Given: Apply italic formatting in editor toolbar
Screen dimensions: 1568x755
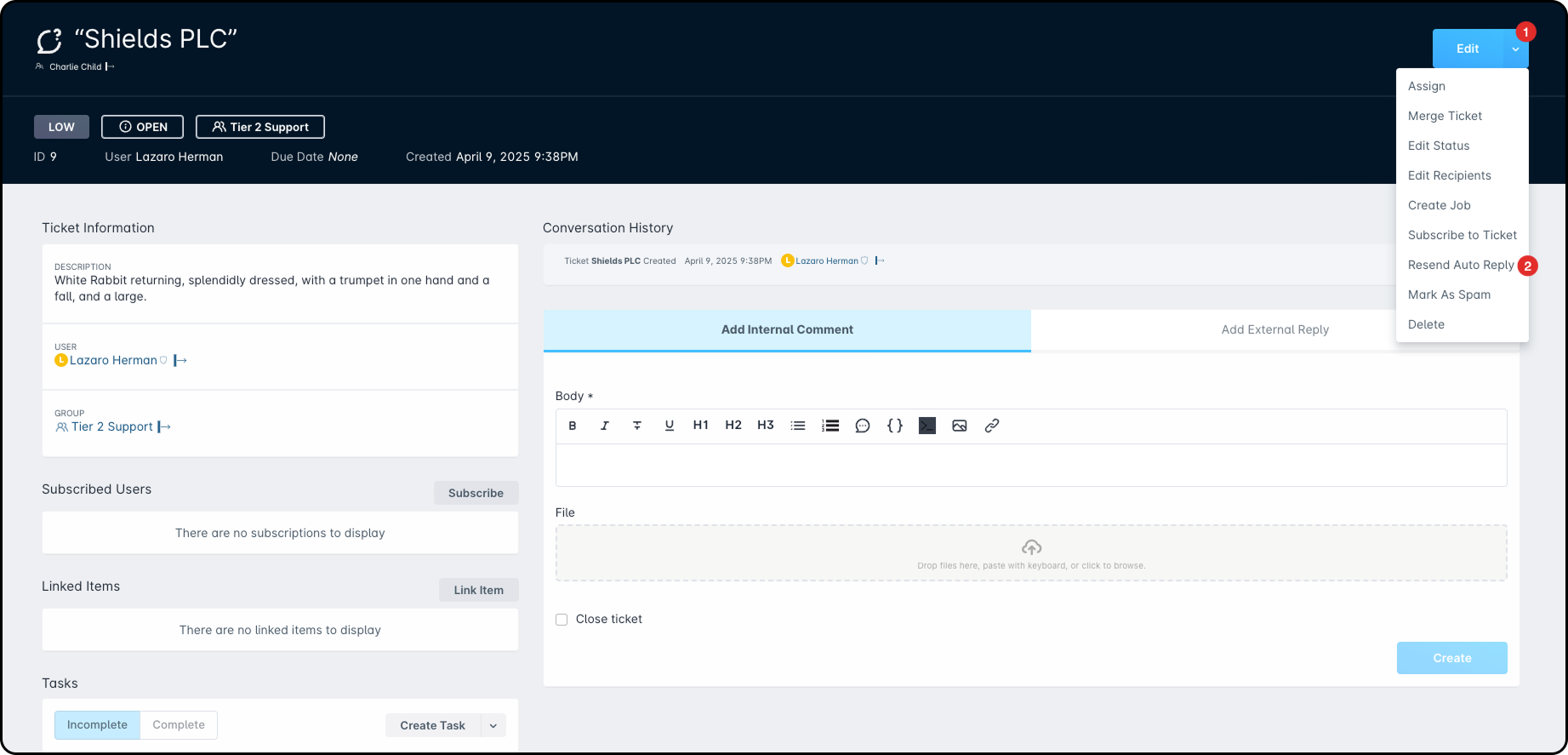Looking at the screenshot, I should tap(605, 426).
